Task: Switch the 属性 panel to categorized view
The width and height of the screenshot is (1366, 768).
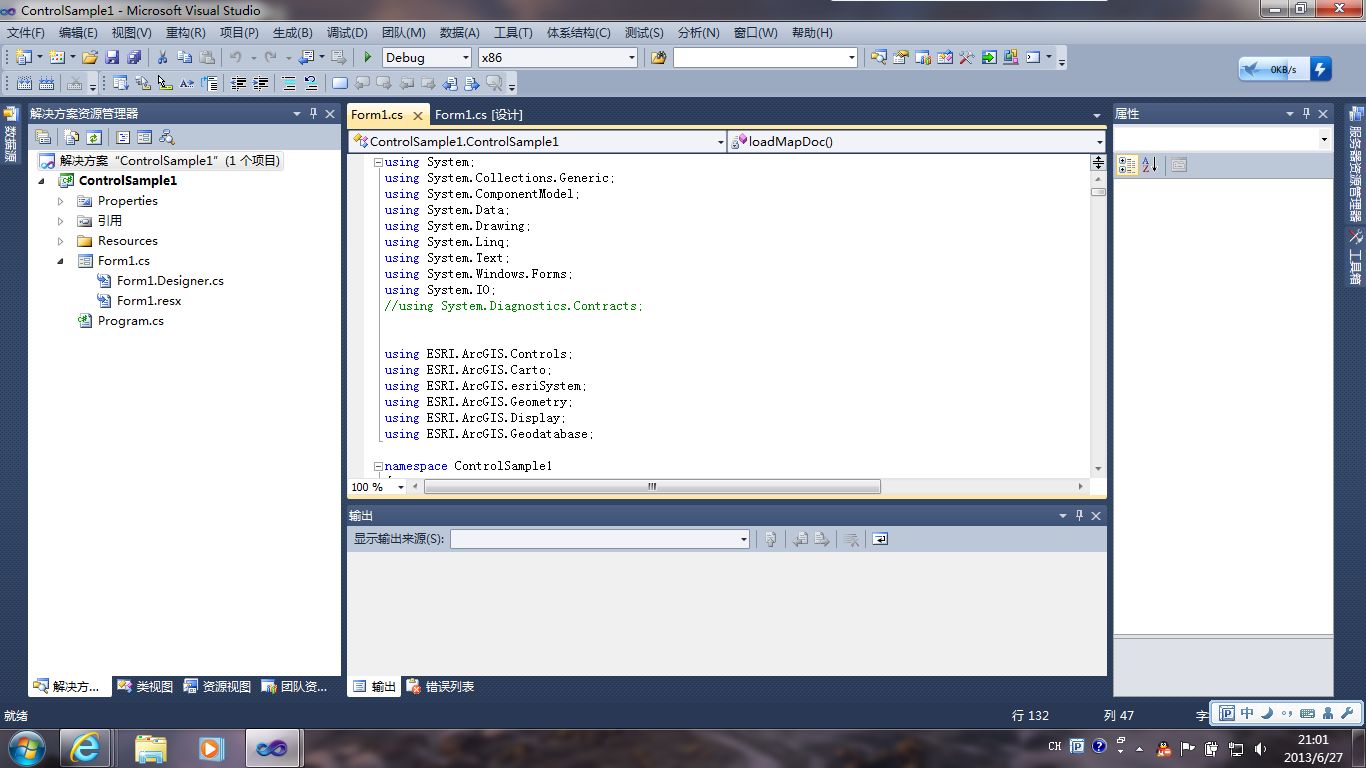Action: (1128, 165)
